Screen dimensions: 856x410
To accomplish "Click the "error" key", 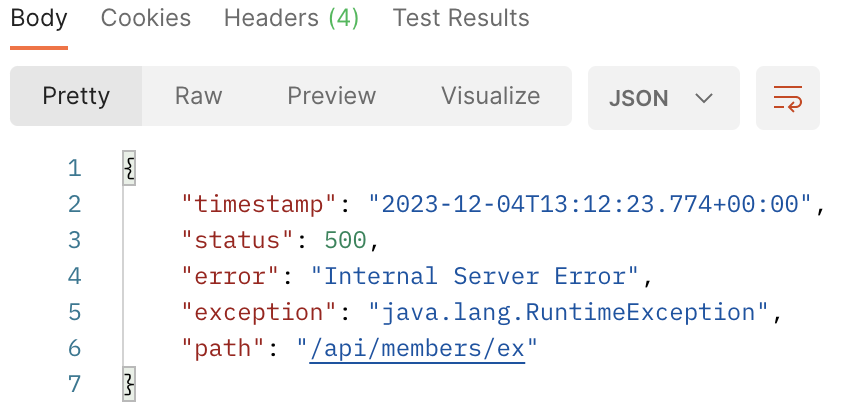I will pos(231,276).
